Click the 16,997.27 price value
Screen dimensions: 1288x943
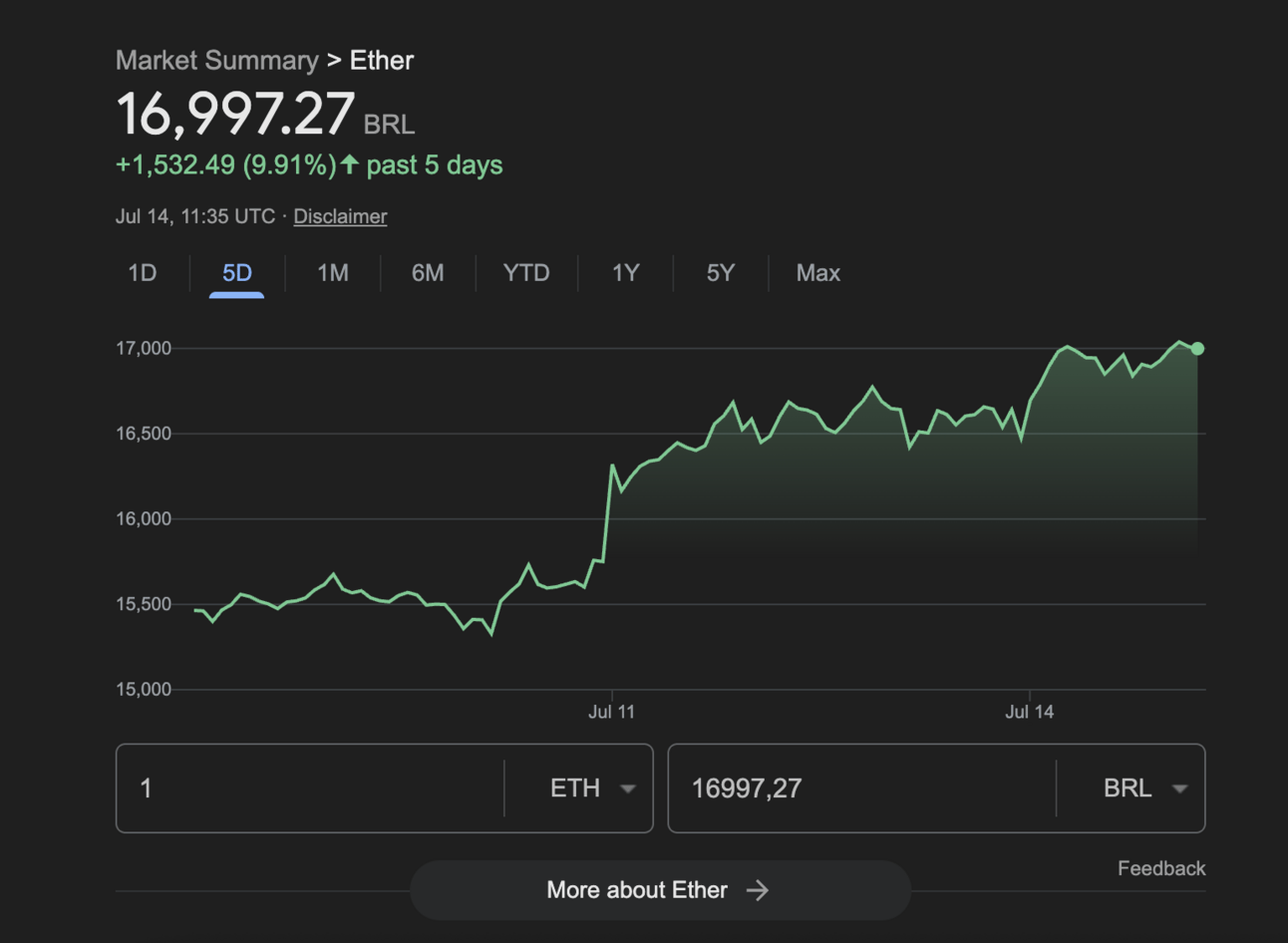click(235, 114)
